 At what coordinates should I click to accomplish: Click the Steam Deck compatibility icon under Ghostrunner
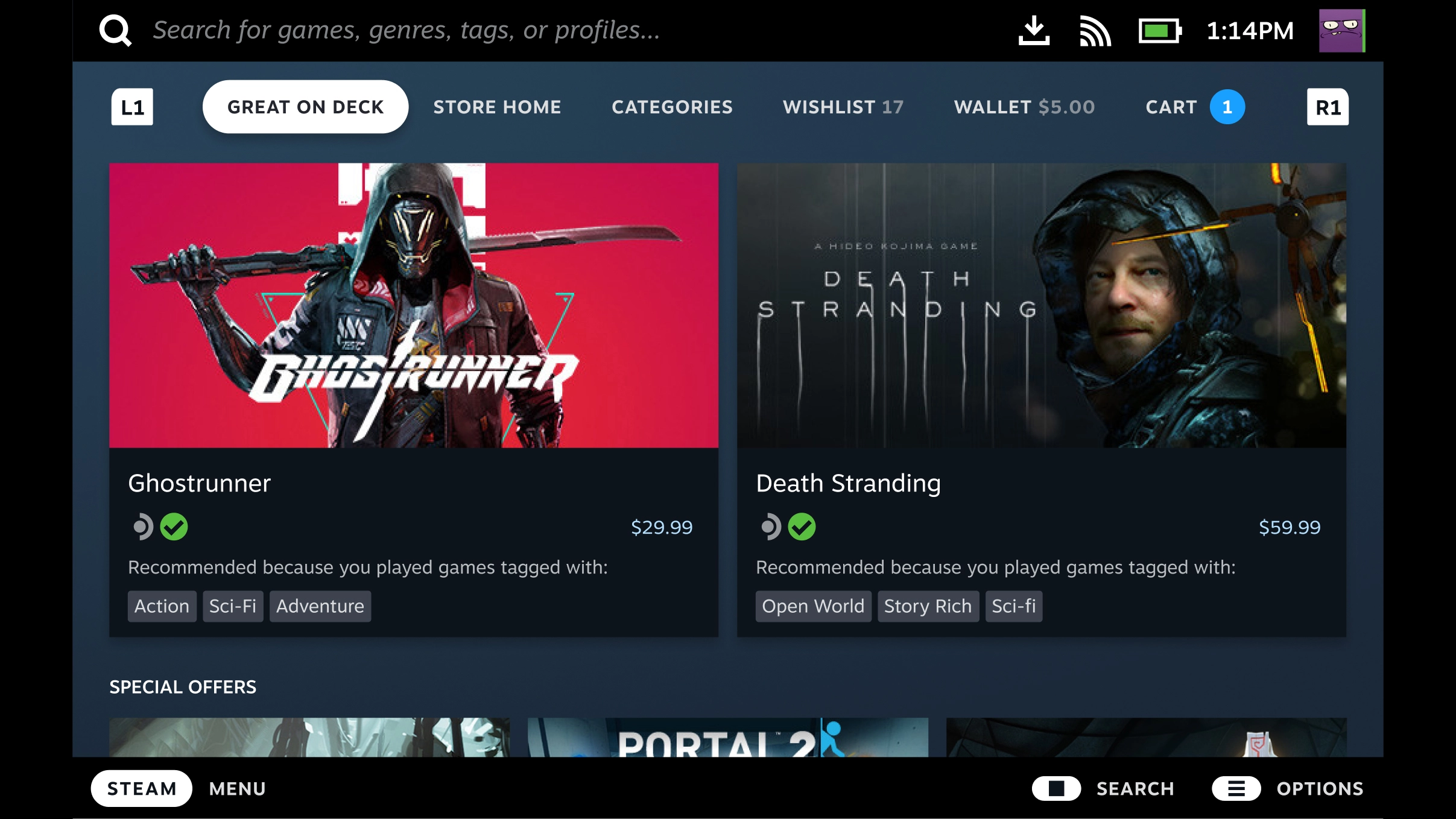point(143,526)
